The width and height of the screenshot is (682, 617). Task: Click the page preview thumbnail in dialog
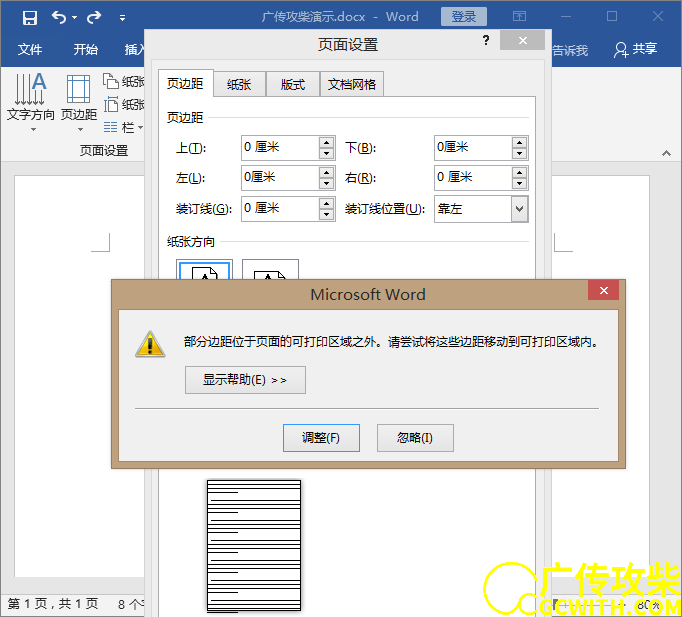pyautogui.click(x=254, y=546)
